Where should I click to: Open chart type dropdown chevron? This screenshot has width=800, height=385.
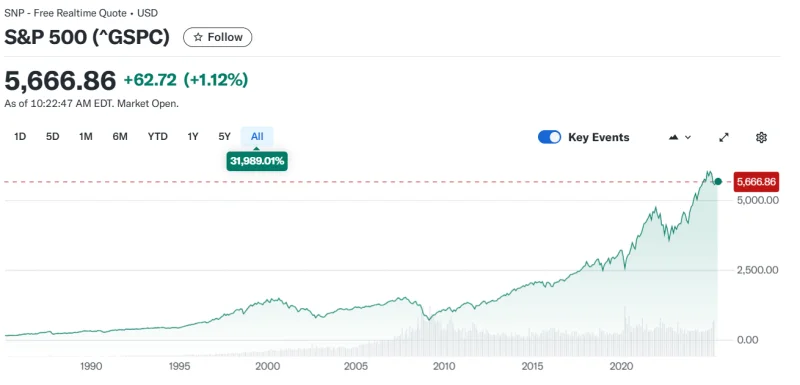point(688,137)
